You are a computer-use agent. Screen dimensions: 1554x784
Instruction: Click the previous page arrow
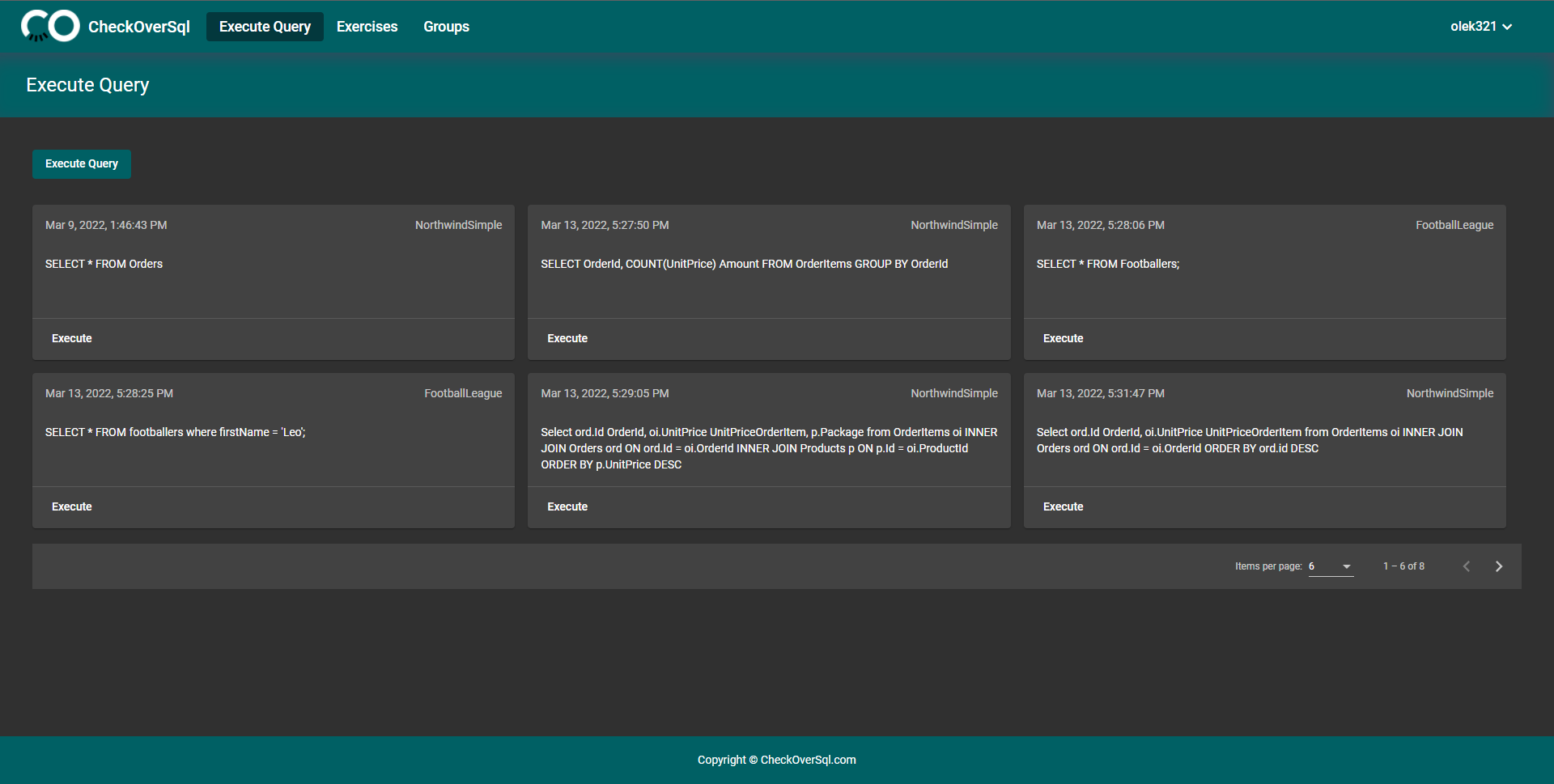pos(1467,566)
